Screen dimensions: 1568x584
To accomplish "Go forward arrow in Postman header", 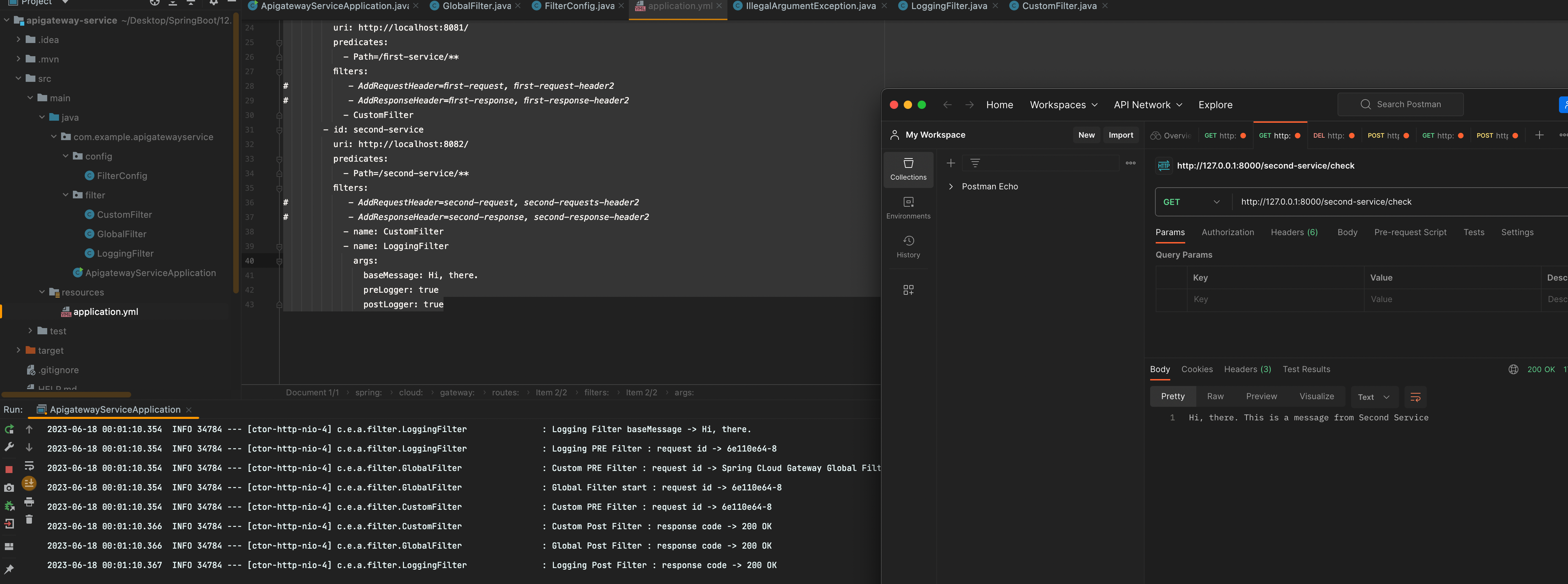I will tap(970, 105).
